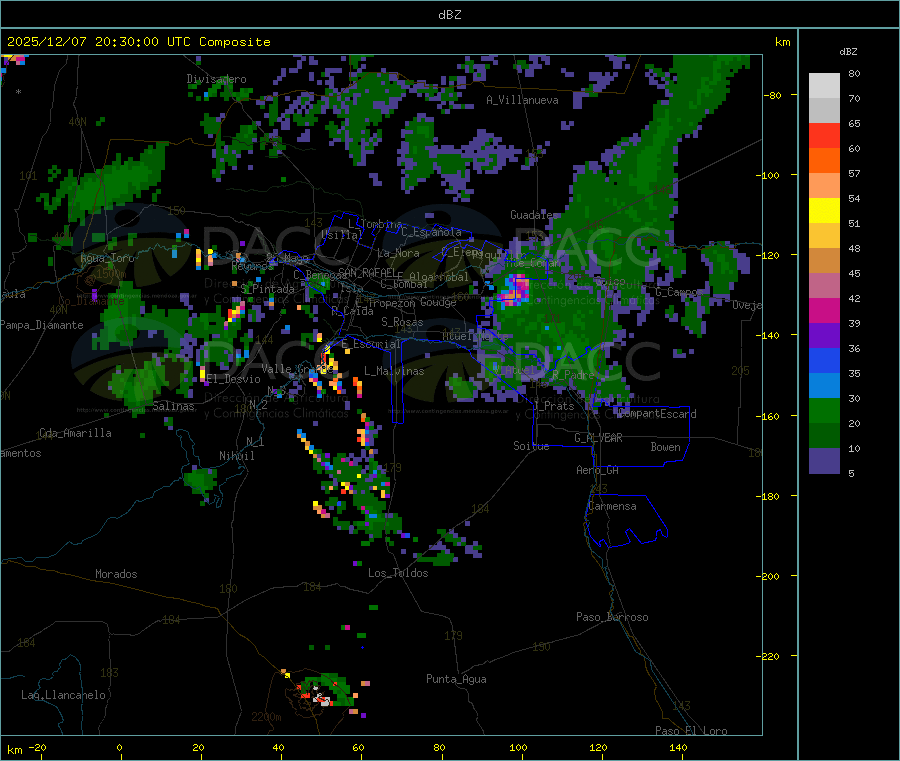Click the G_ALVEAR map label
Screen dimensions: 900x761
coord(598,438)
